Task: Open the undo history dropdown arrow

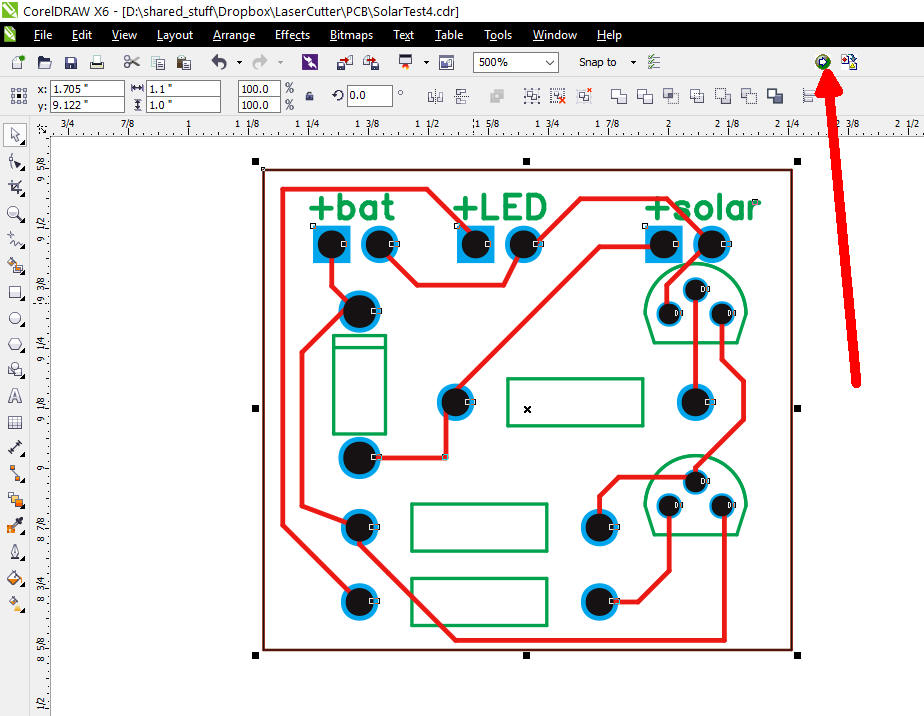Action: point(238,62)
